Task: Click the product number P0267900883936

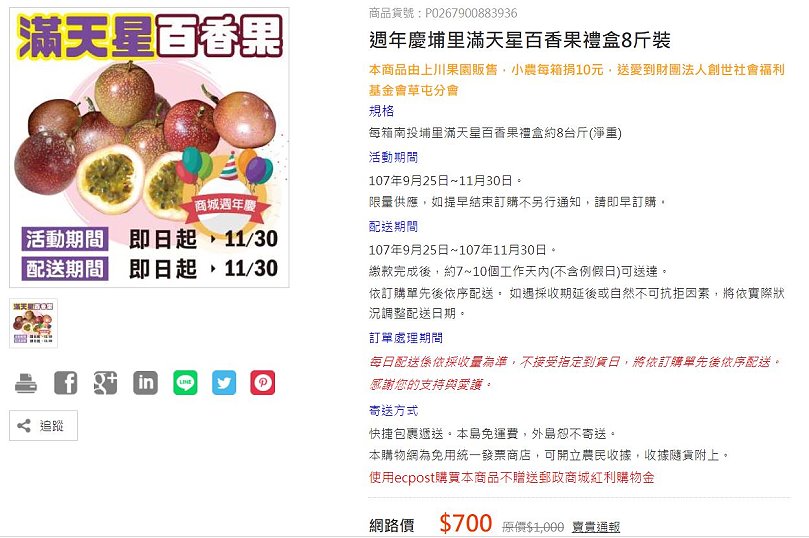Action: coord(471,13)
